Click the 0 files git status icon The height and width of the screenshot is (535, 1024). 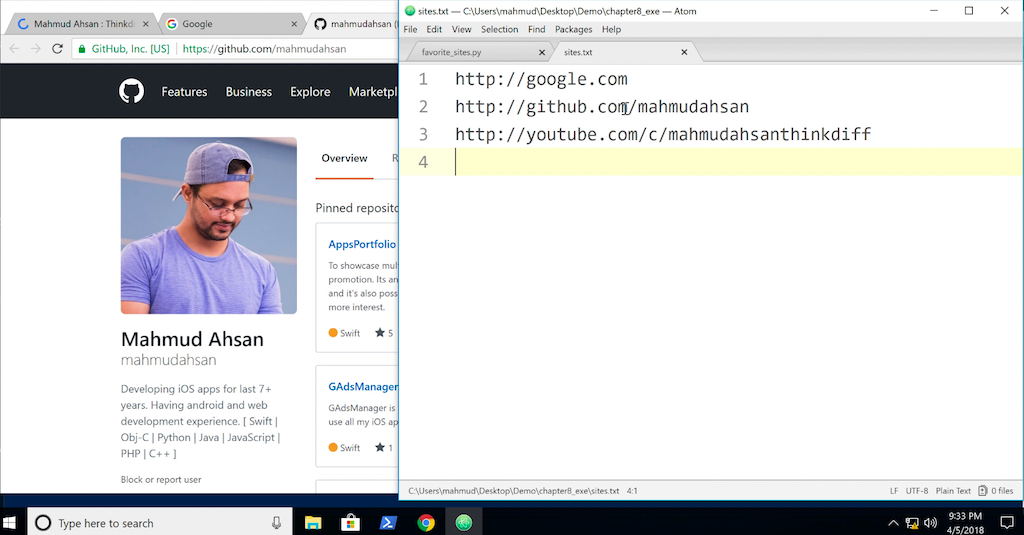(x=995, y=491)
